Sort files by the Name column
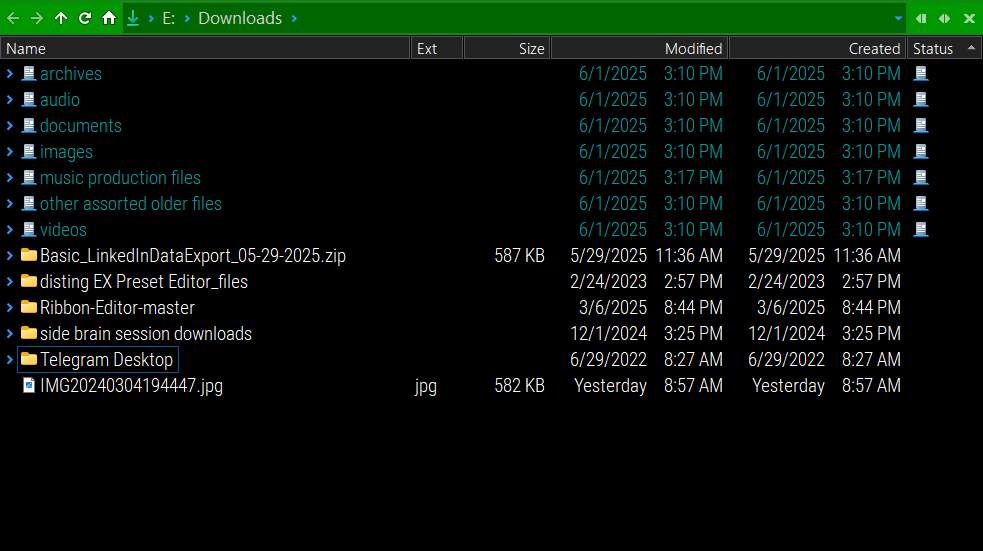 200,48
